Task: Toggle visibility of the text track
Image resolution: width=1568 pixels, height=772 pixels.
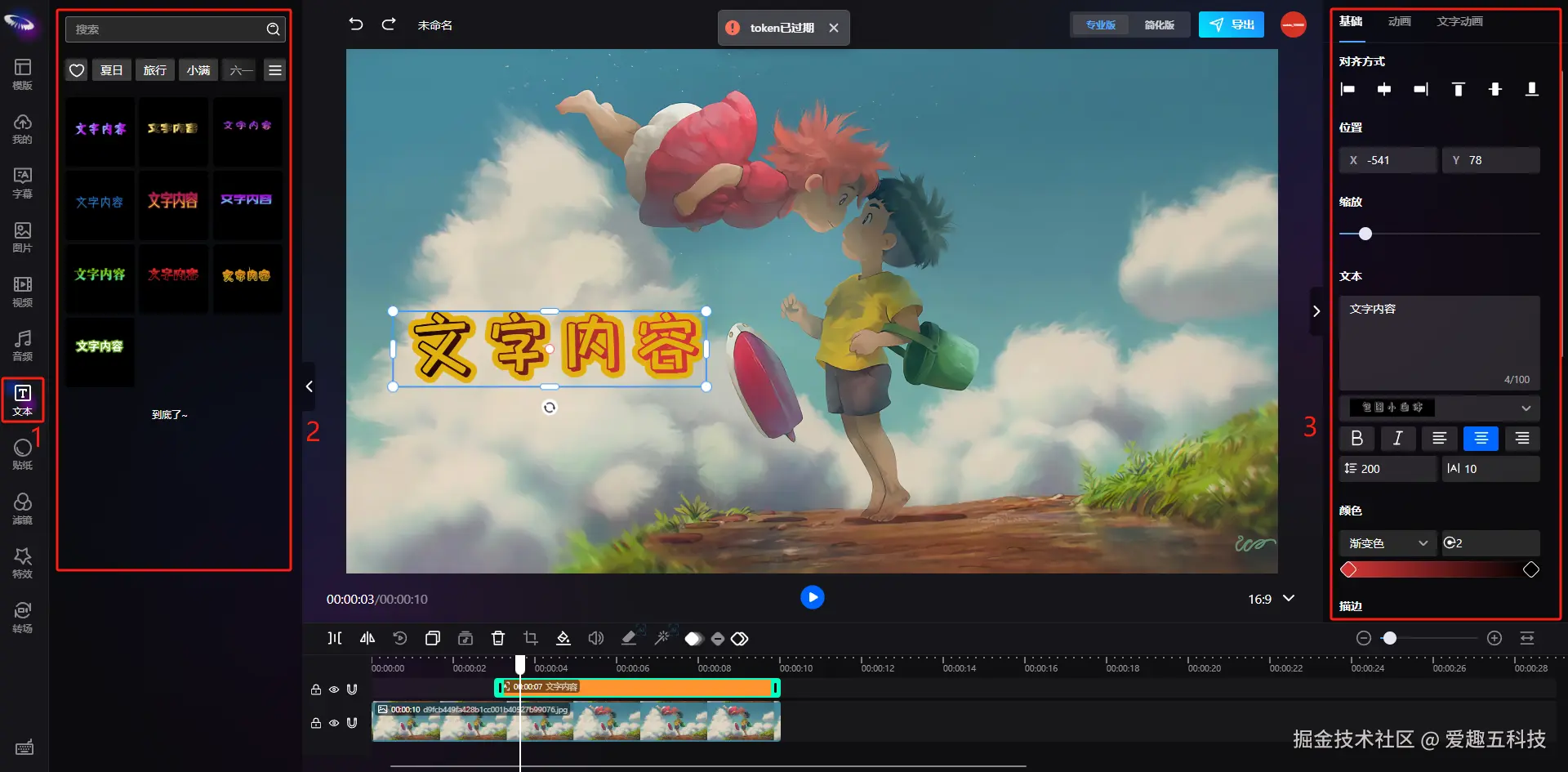Action: pos(334,689)
